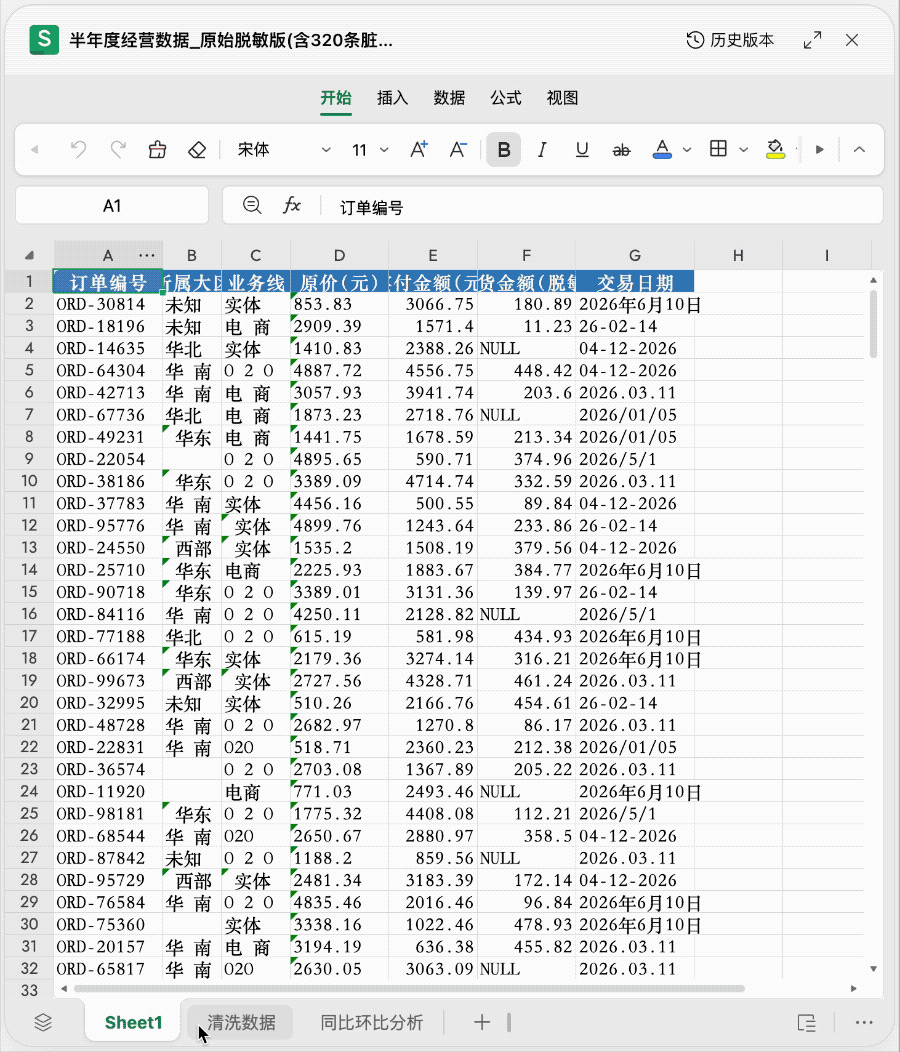Click the name box showing A1

coord(112,206)
